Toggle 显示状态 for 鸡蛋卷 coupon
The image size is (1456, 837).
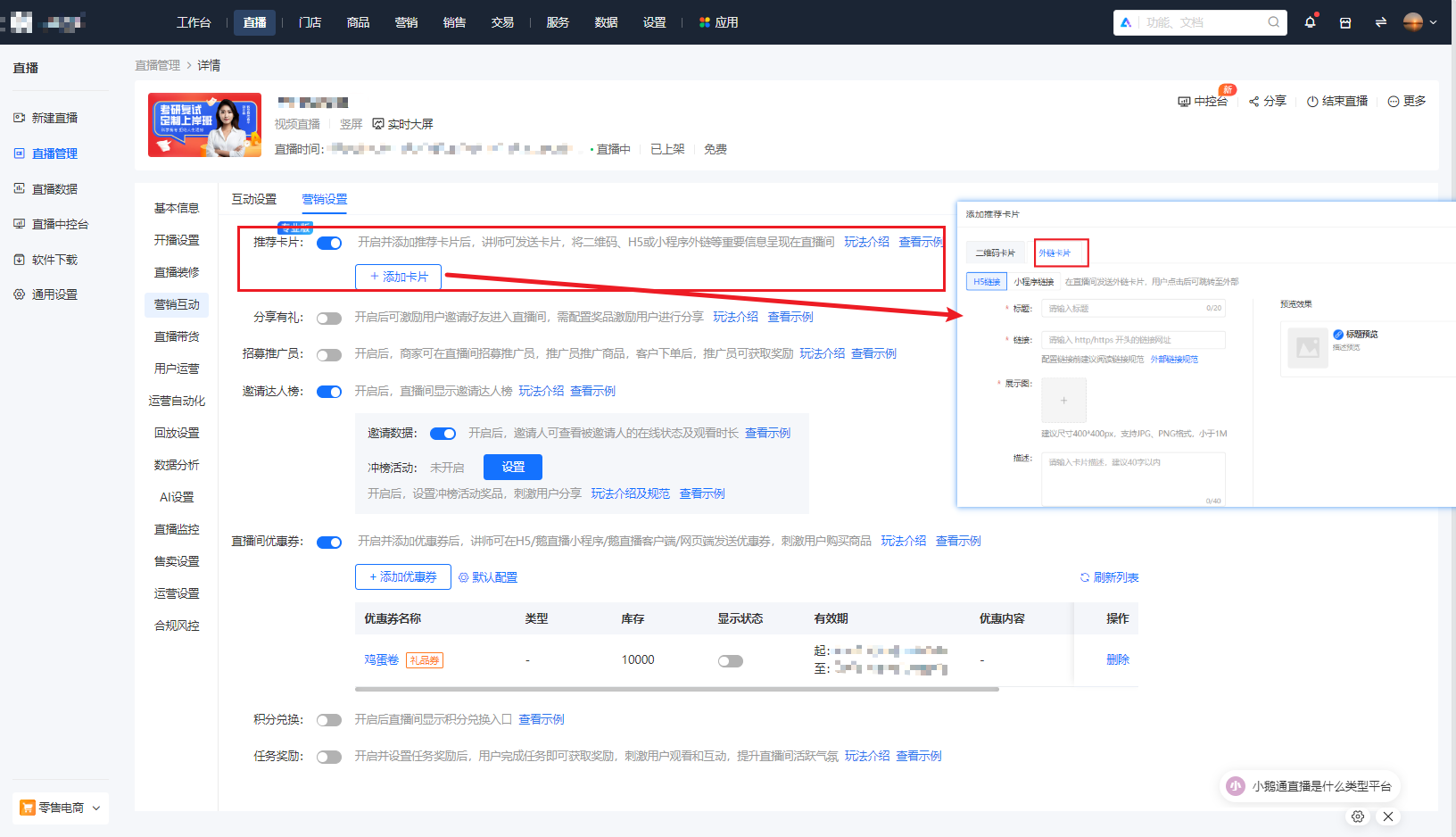[x=731, y=660]
